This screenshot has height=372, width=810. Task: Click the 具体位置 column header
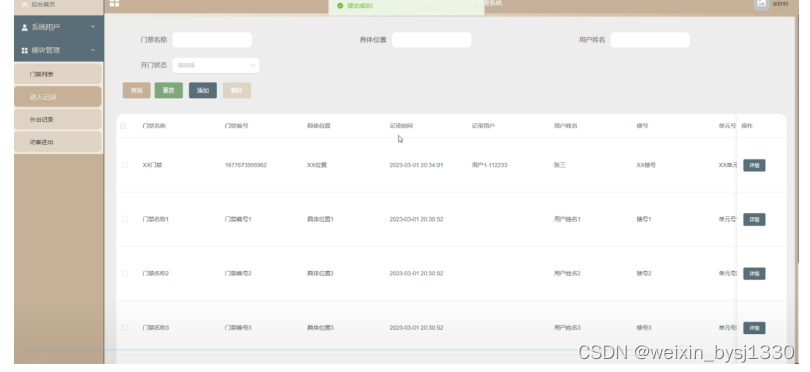319,126
